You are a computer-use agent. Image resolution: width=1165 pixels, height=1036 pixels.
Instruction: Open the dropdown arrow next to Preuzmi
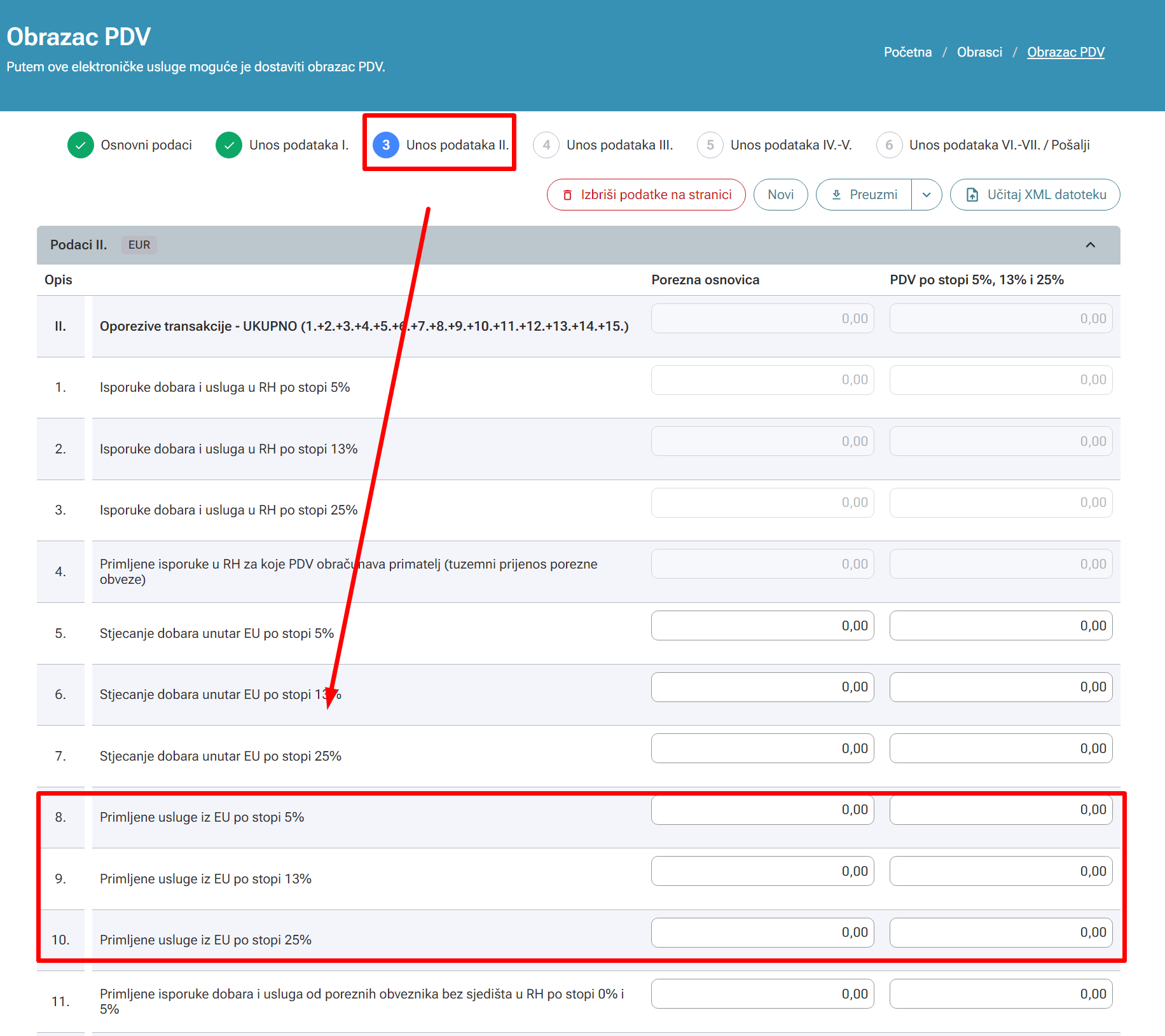click(x=927, y=195)
